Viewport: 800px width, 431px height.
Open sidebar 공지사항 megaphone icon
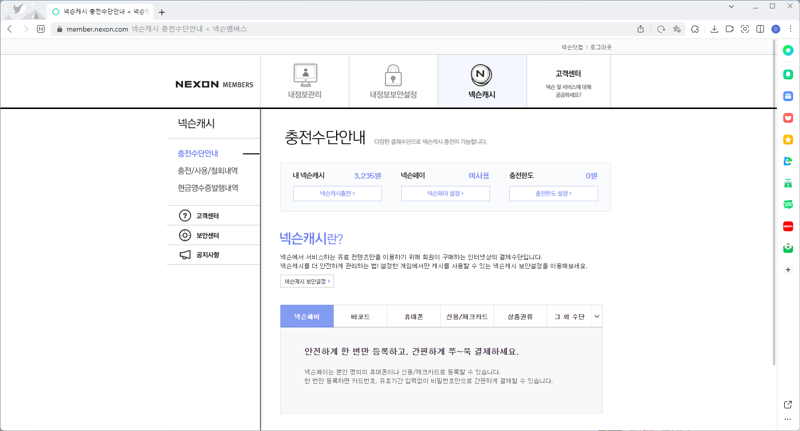185,255
